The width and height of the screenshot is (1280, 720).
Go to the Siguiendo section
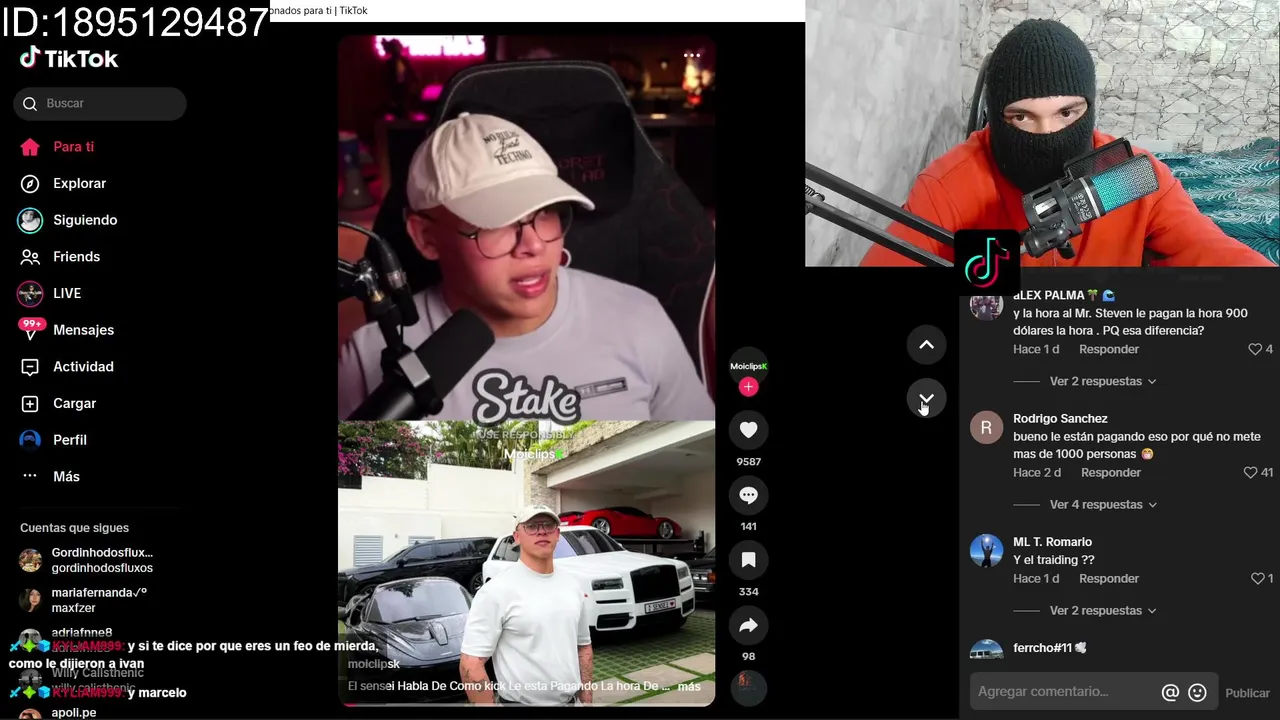coord(69,220)
